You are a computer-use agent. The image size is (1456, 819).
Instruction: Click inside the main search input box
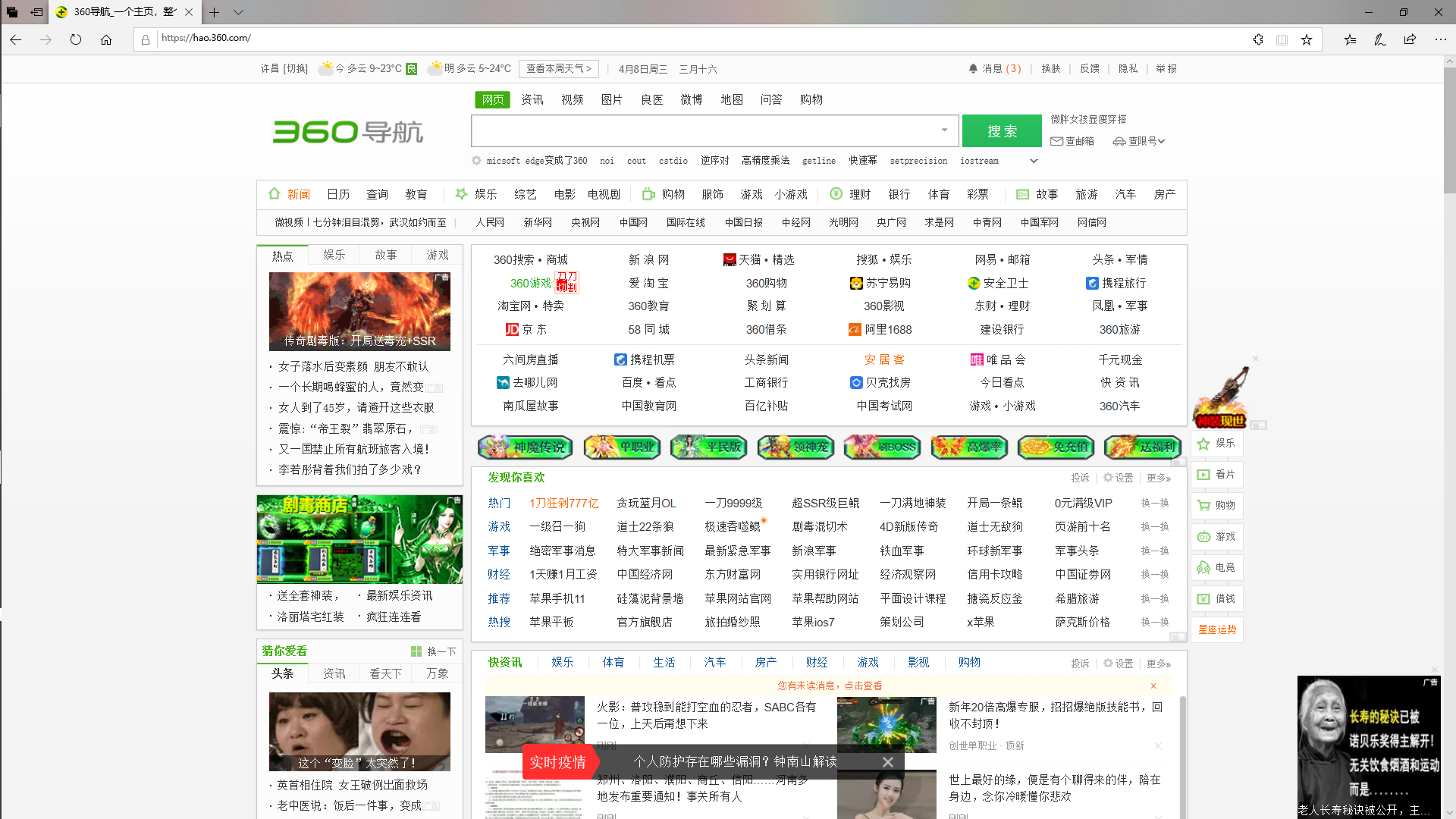point(705,130)
